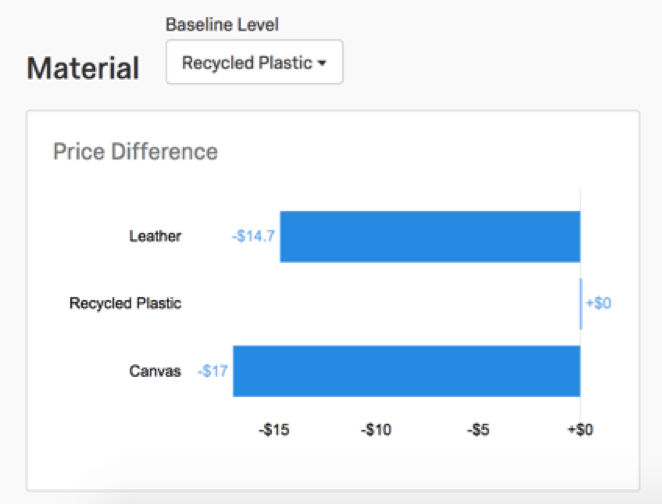The height and width of the screenshot is (504, 662).
Task: Click the Material section heading
Action: pyautogui.click(x=83, y=68)
